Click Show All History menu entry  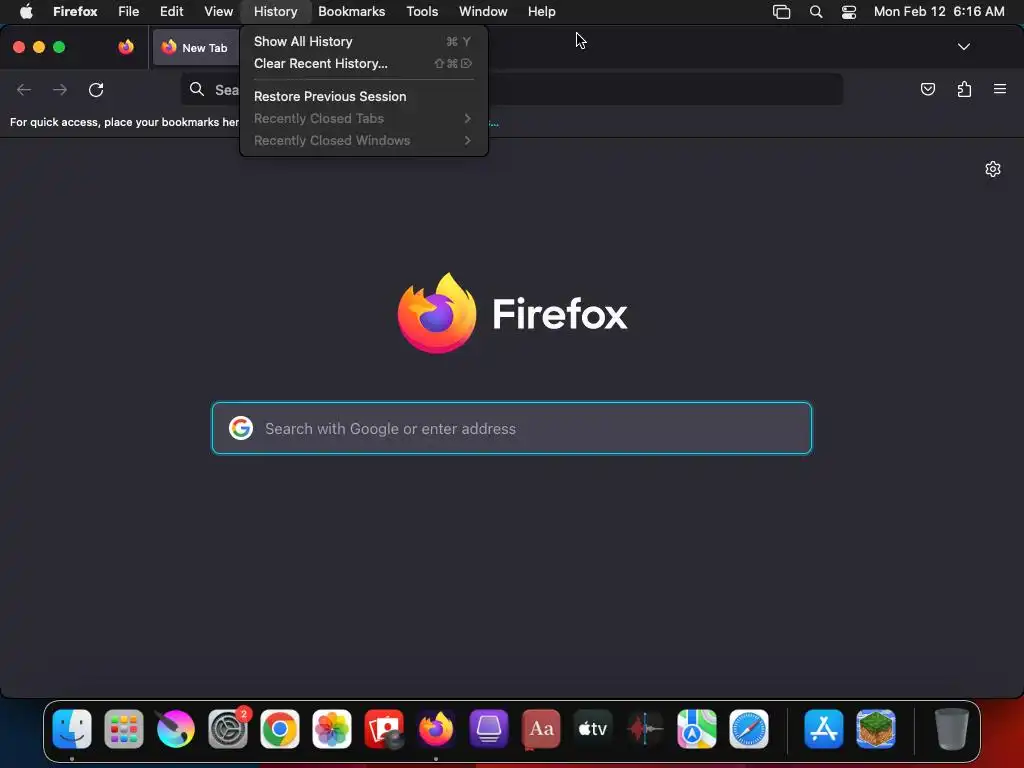click(x=364, y=41)
